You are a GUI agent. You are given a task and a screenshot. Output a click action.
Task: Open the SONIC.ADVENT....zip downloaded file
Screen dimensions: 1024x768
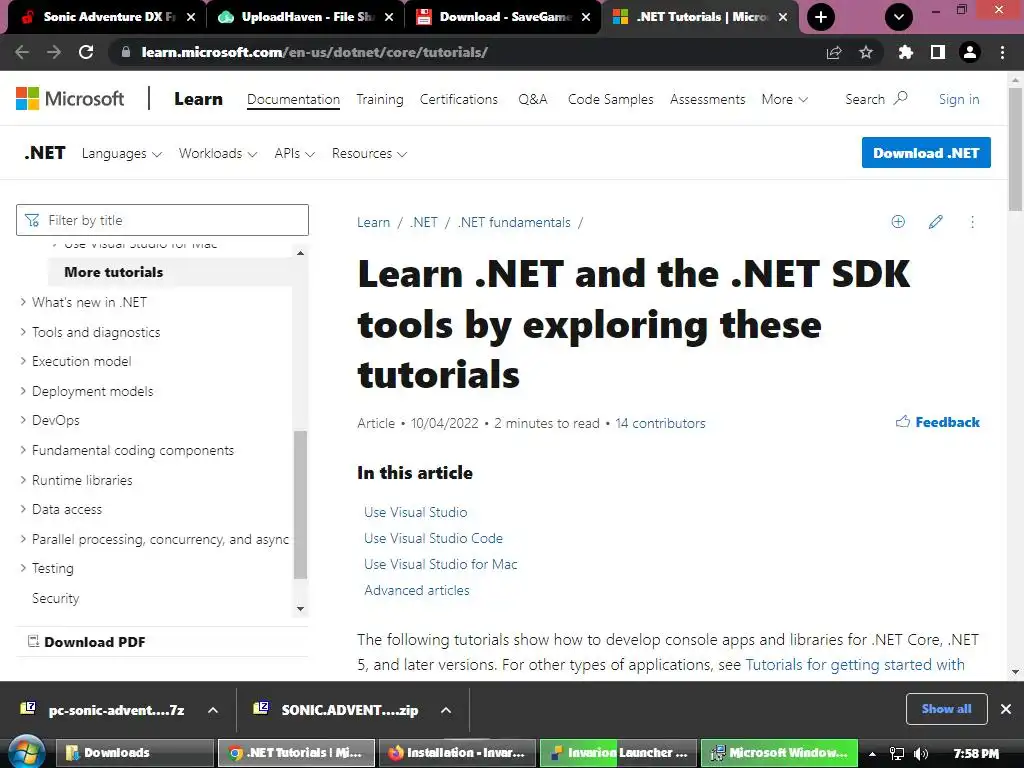(x=337, y=710)
